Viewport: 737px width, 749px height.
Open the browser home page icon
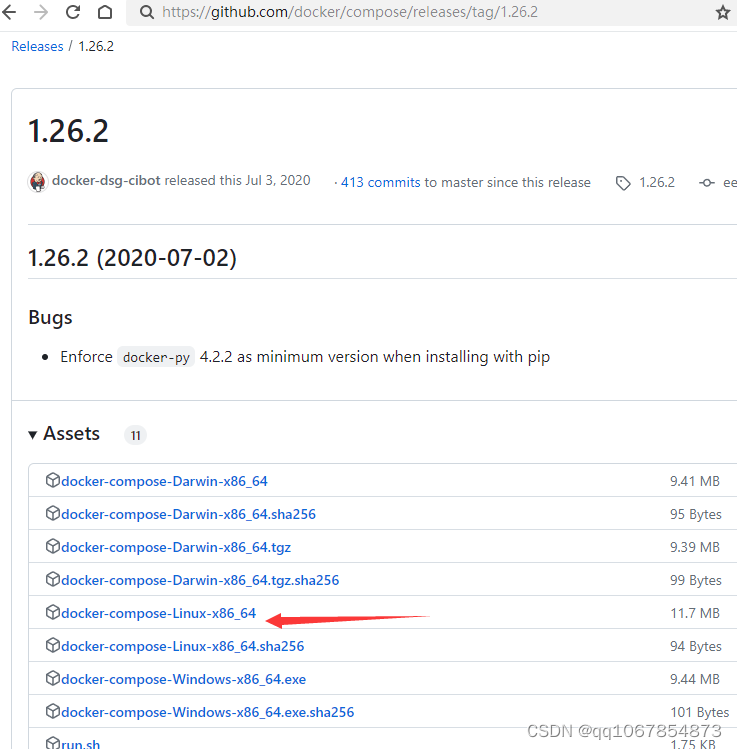coord(105,12)
